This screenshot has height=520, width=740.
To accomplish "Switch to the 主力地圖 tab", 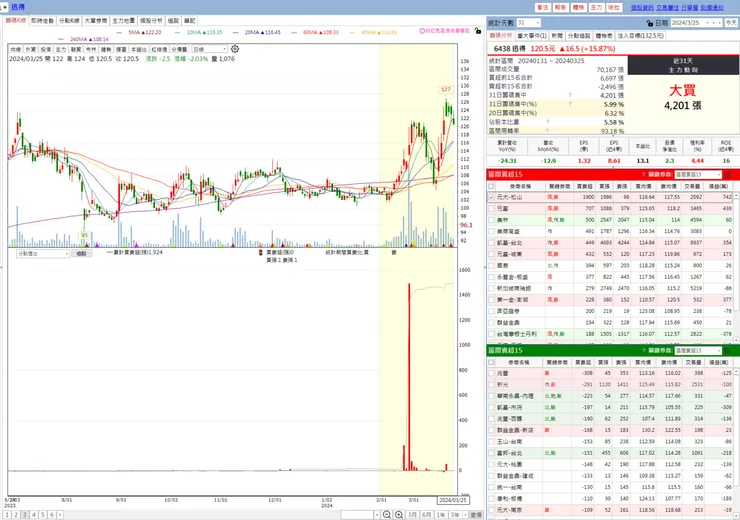I will [x=123, y=21].
